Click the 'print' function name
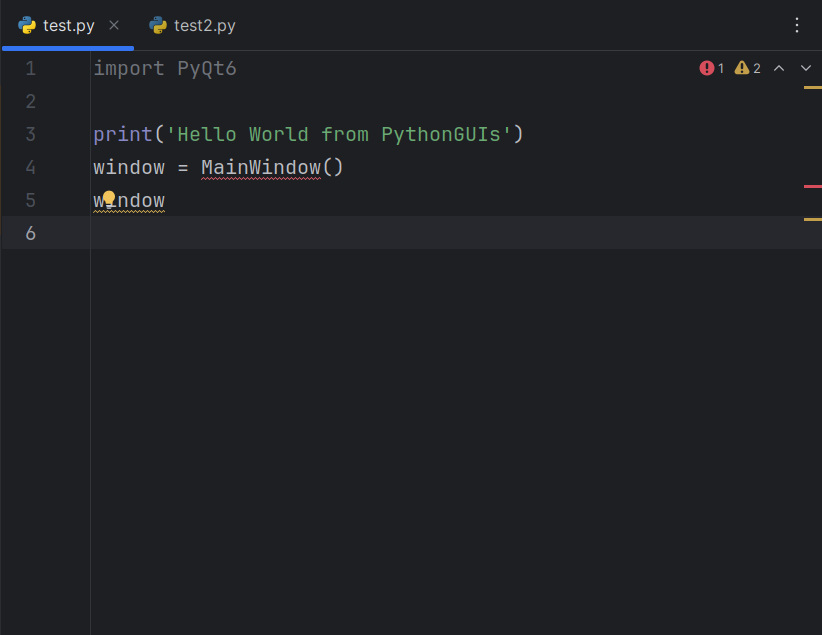The image size is (822, 635). click(x=123, y=135)
